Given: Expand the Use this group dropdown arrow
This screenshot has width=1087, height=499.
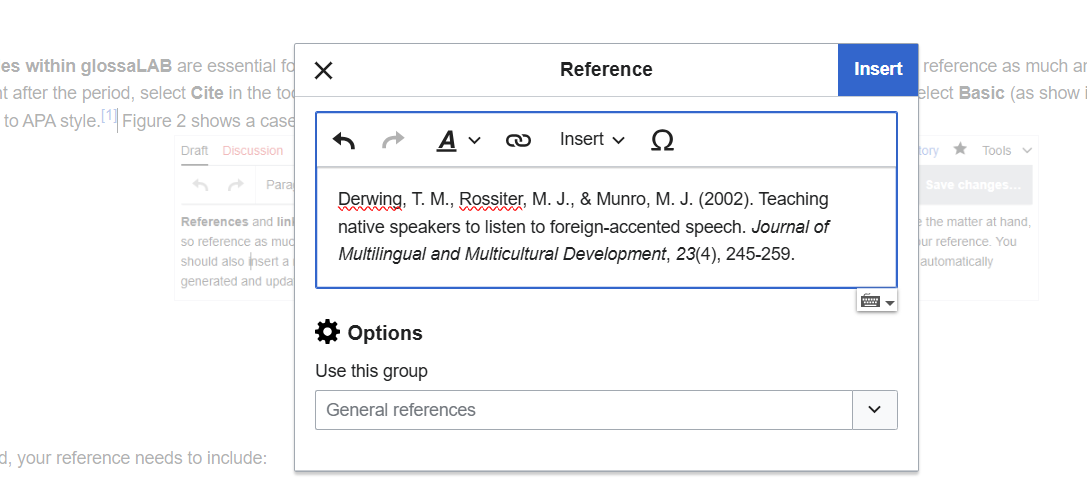Looking at the screenshot, I should (874, 410).
